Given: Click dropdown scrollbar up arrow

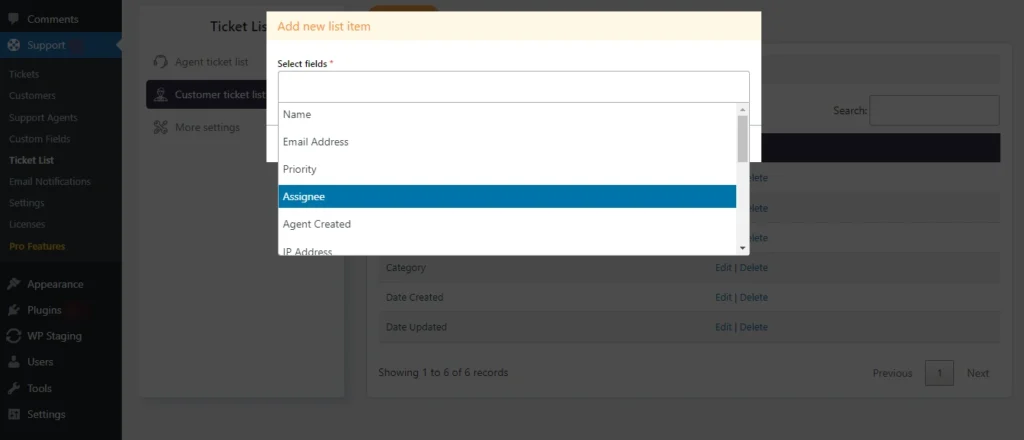Looking at the screenshot, I should [x=743, y=109].
